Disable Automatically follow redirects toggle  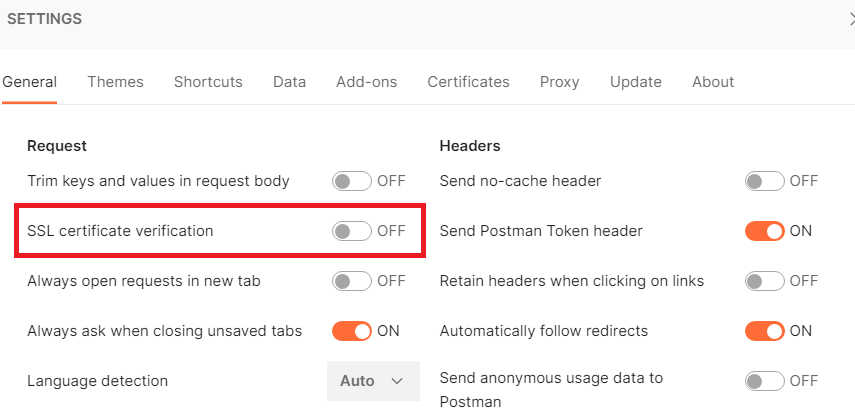(765, 331)
